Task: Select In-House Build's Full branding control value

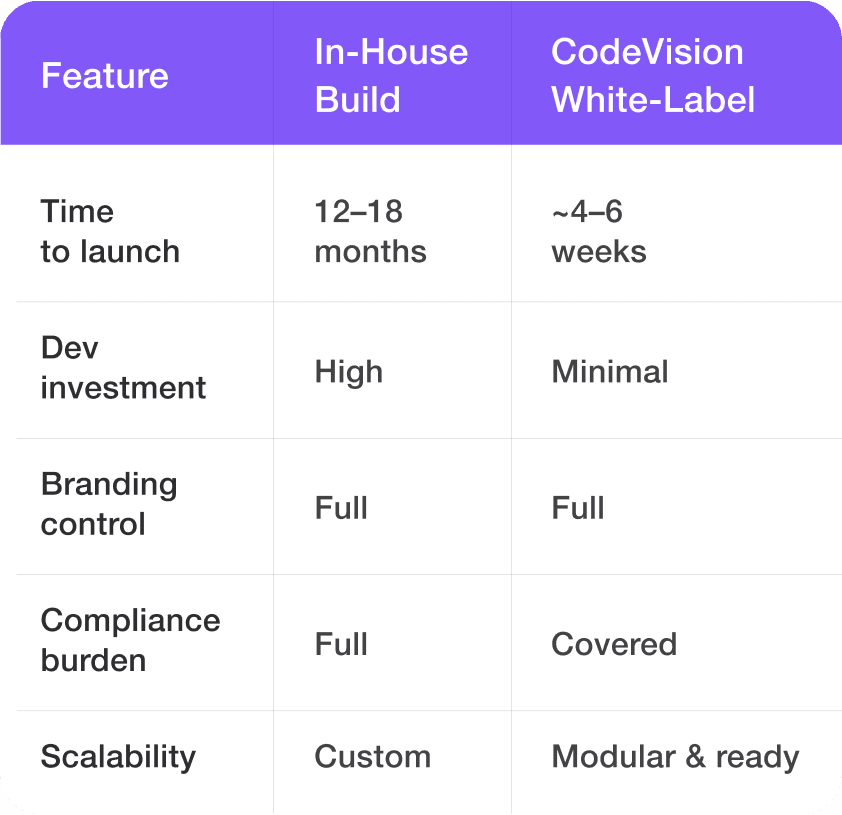Action: pos(342,508)
